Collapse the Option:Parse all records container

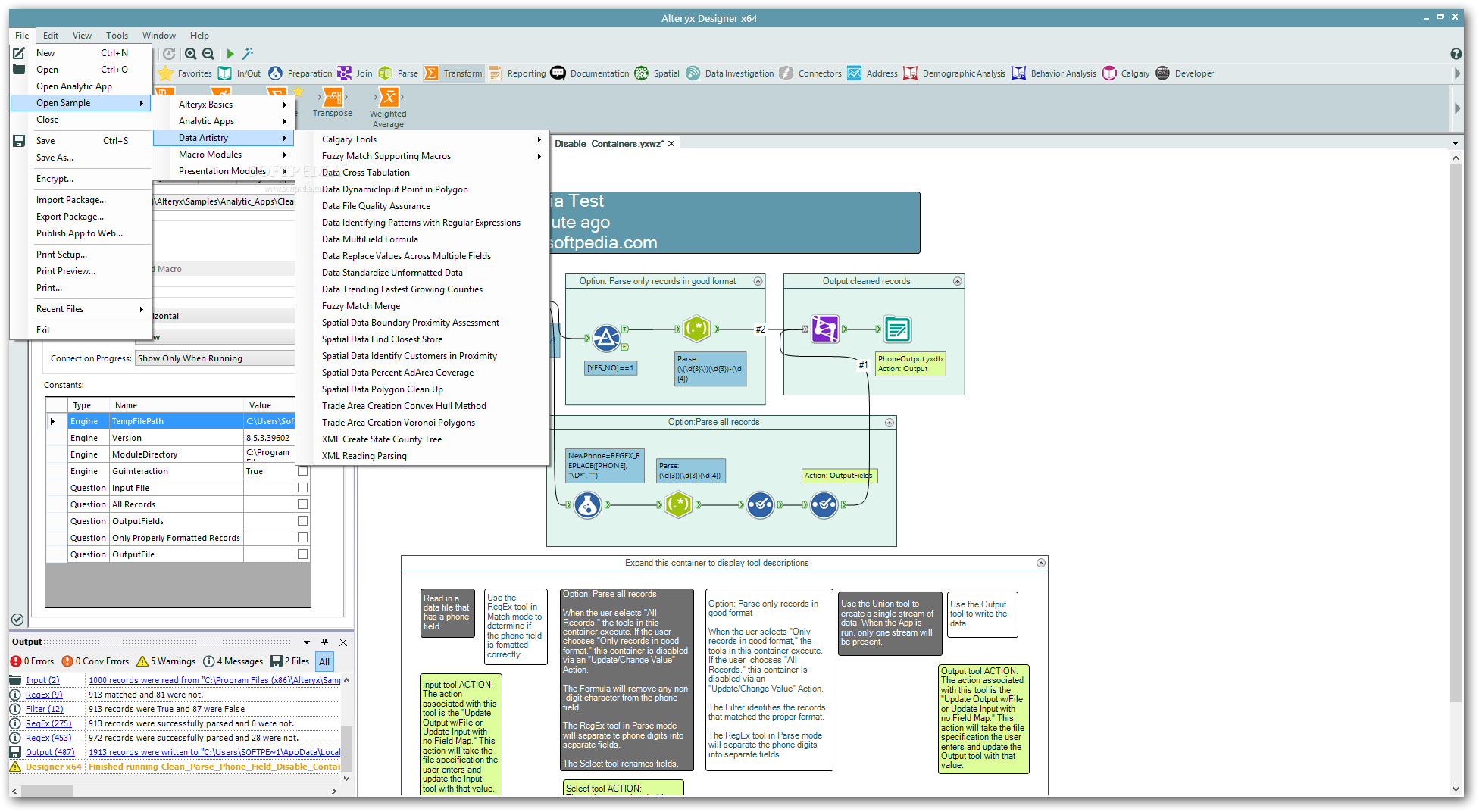tap(890, 423)
